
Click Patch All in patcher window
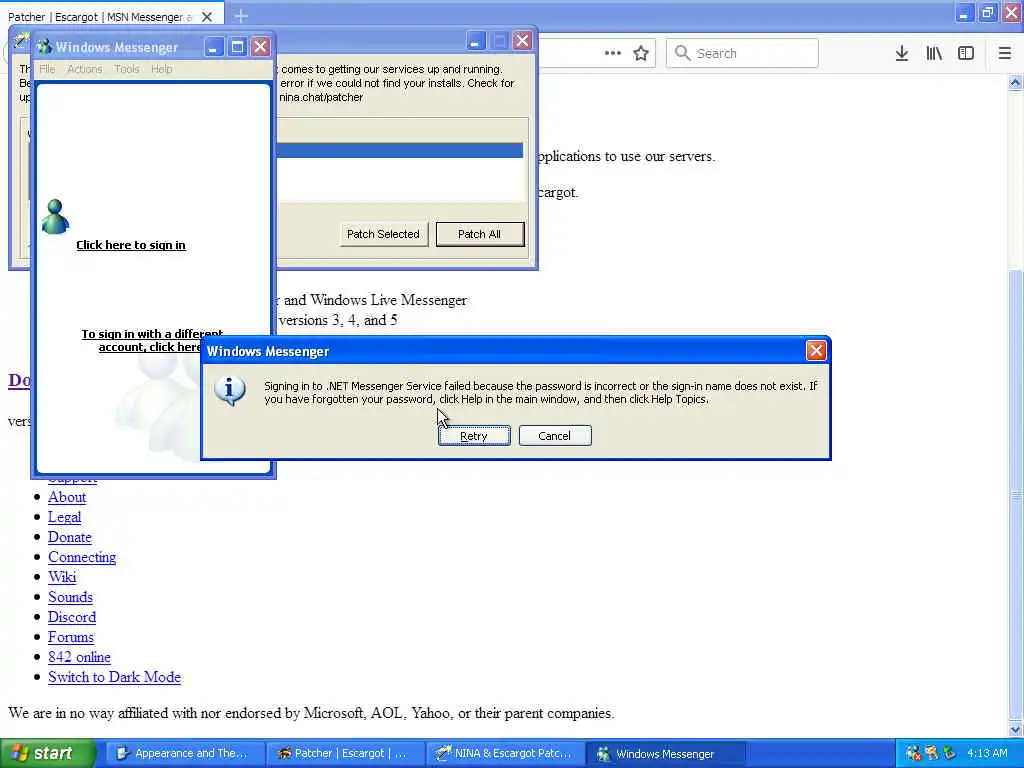pyautogui.click(x=480, y=234)
